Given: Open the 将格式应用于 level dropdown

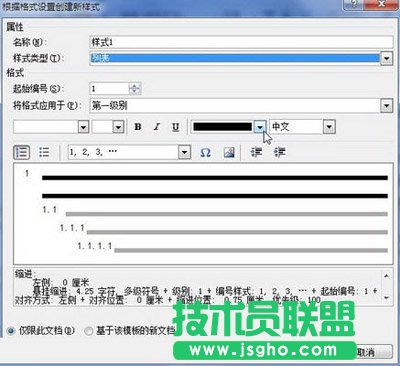Looking at the screenshot, I should tap(386, 106).
